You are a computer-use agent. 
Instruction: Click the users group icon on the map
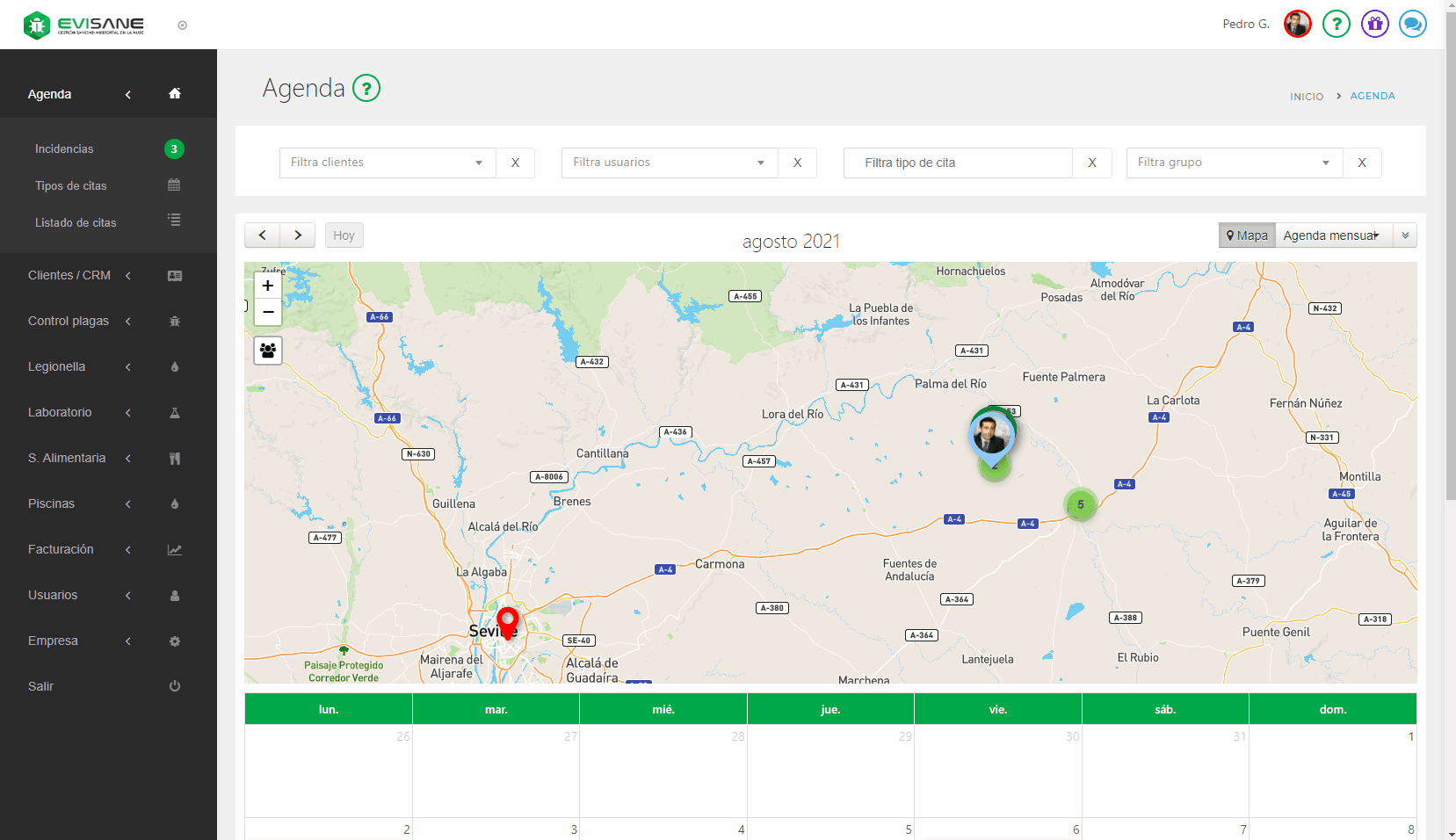click(x=268, y=351)
